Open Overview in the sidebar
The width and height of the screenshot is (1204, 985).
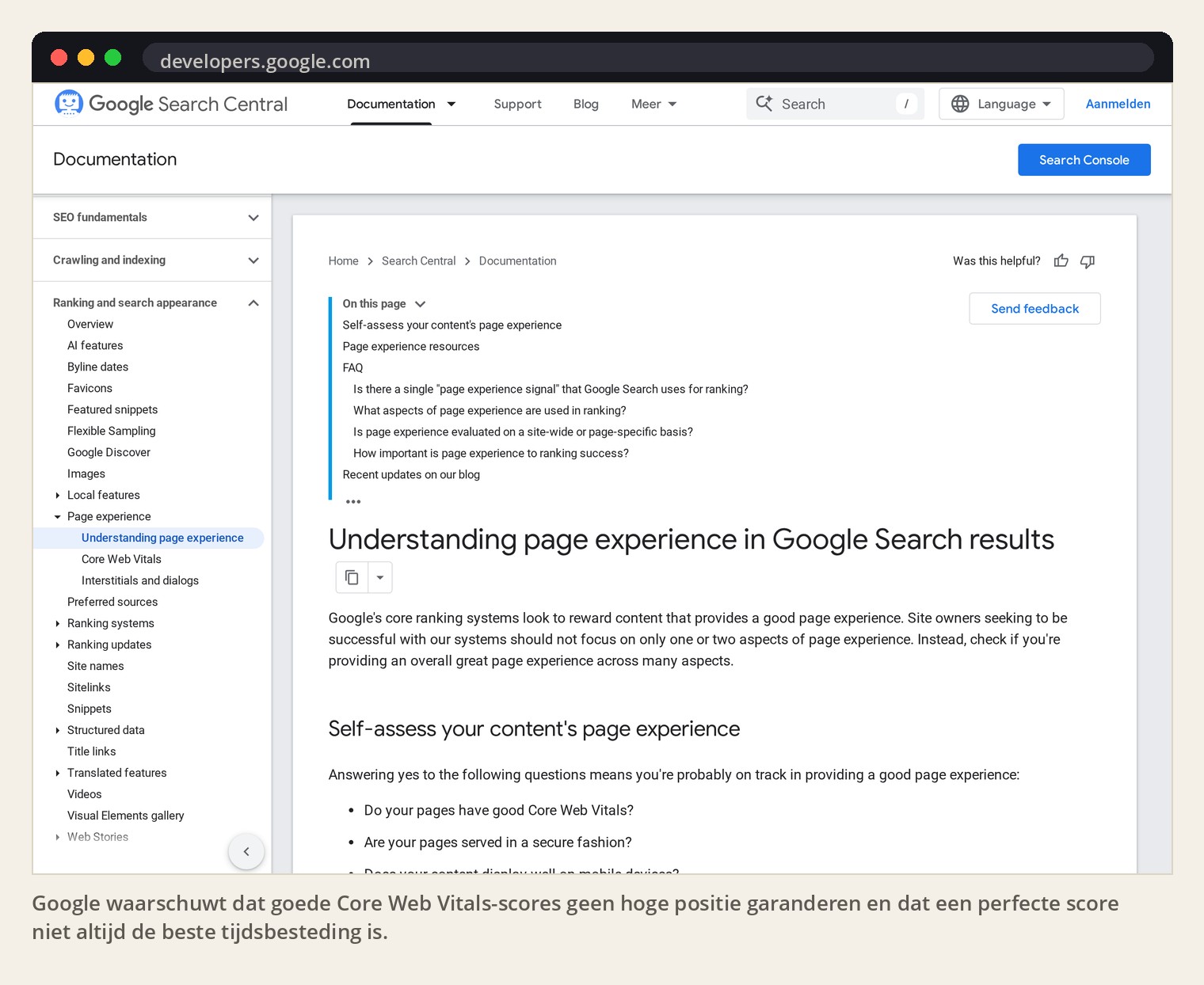point(90,324)
